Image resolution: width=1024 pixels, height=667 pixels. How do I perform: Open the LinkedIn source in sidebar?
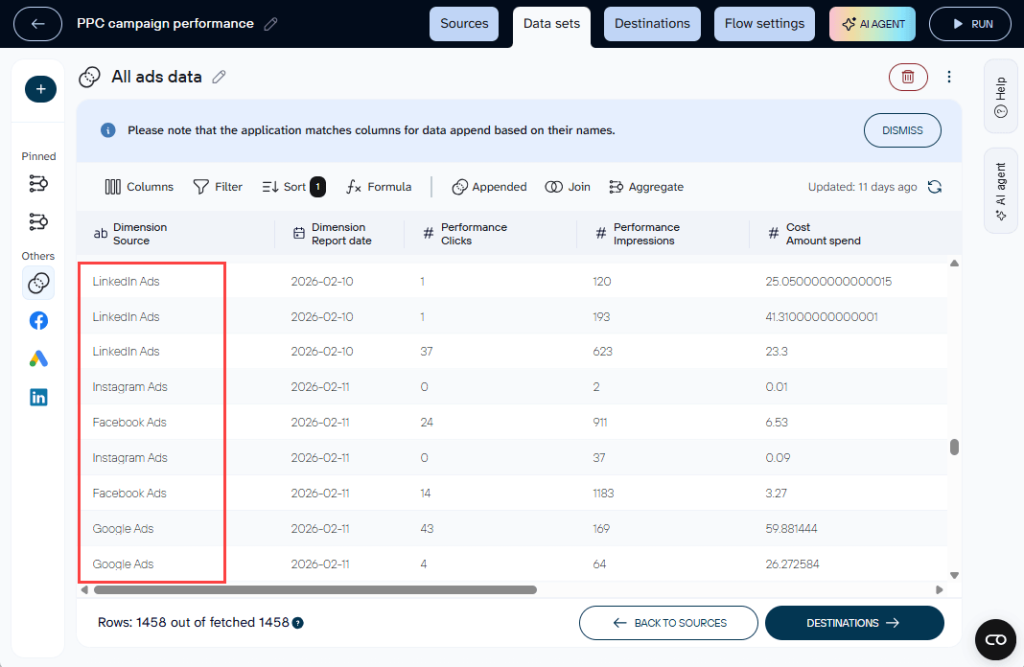point(39,397)
